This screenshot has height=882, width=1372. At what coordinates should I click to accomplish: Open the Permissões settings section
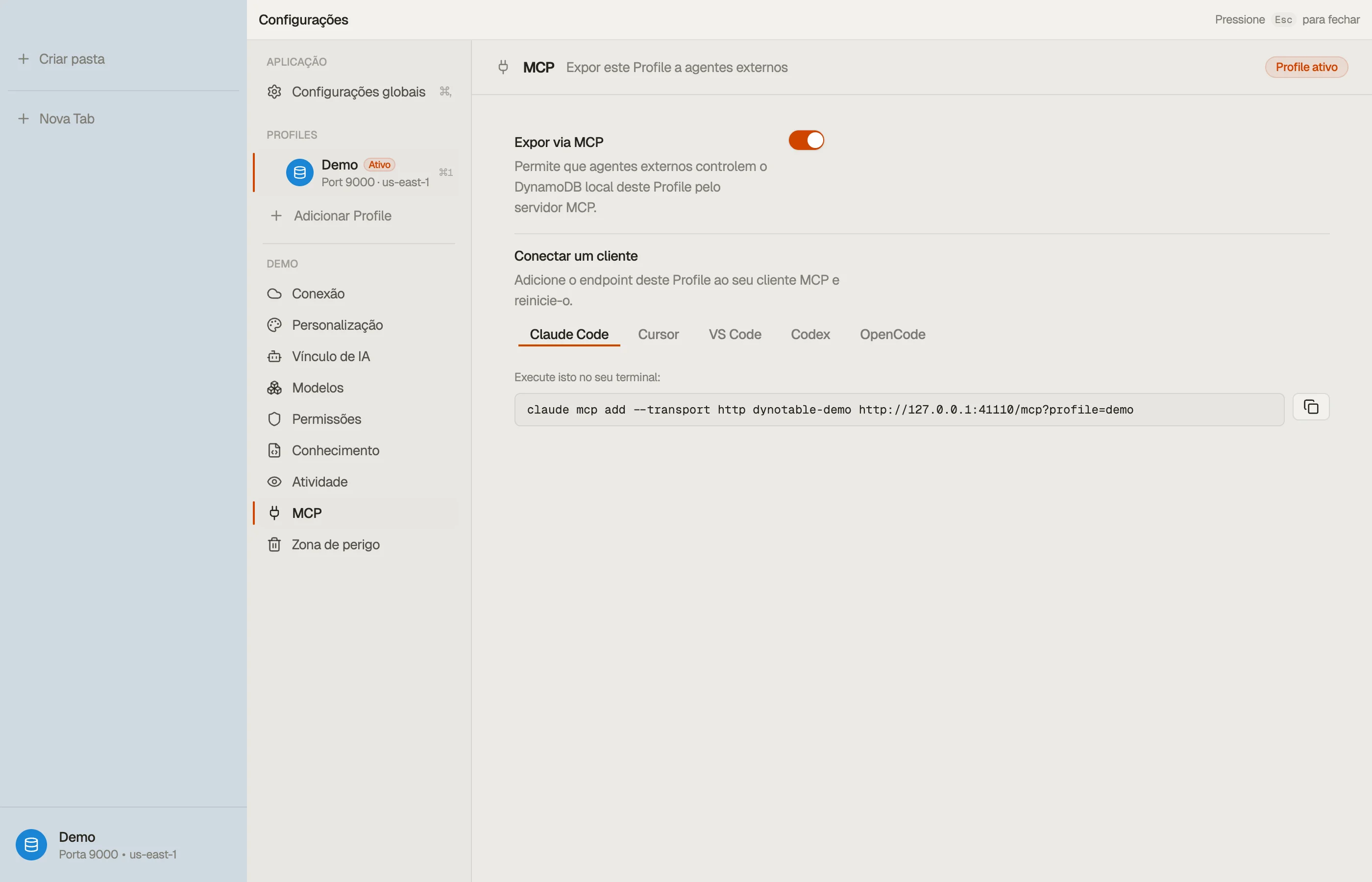[x=359, y=419]
